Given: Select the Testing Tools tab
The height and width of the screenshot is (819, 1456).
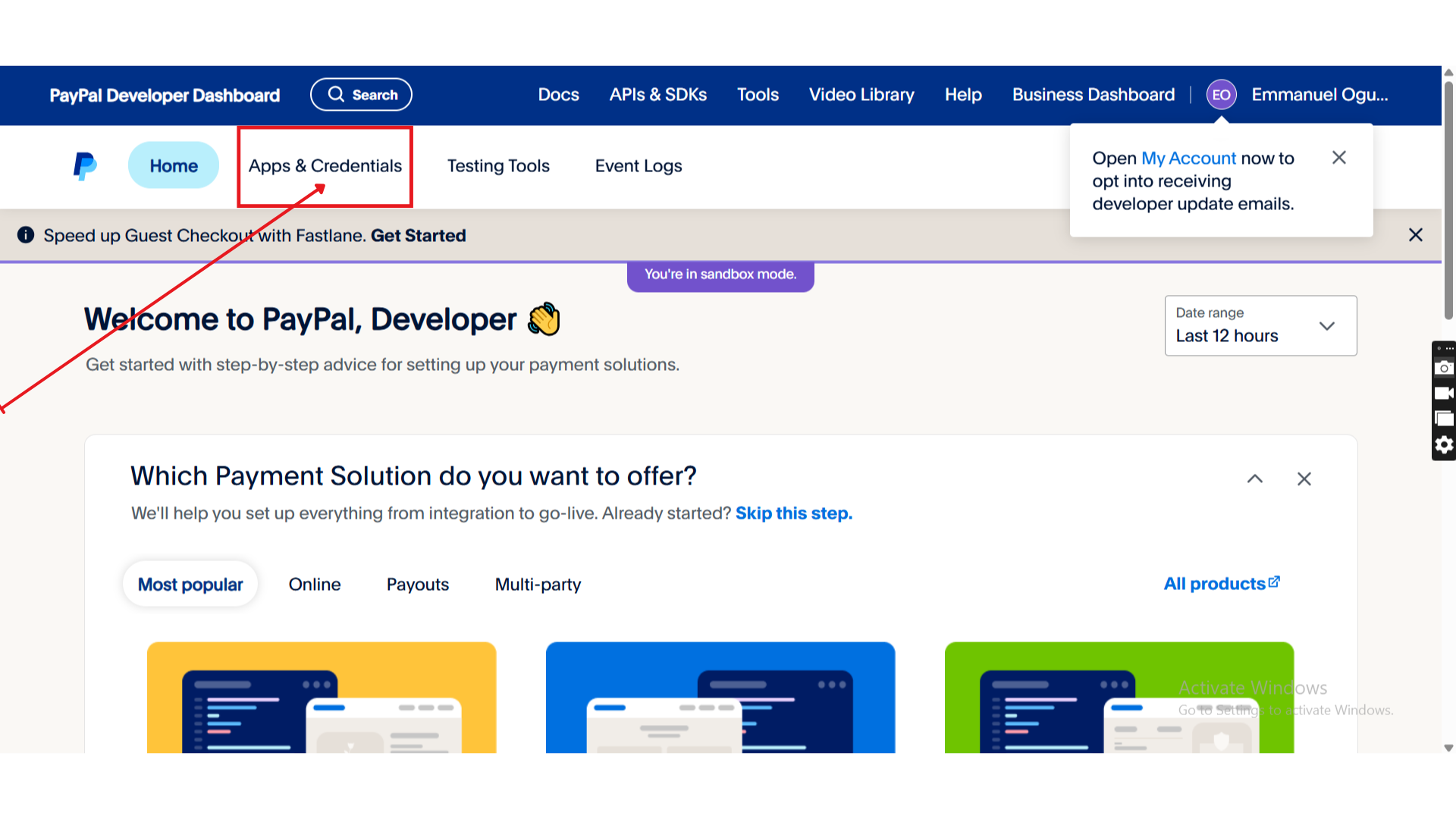Looking at the screenshot, I should [498, 166].
